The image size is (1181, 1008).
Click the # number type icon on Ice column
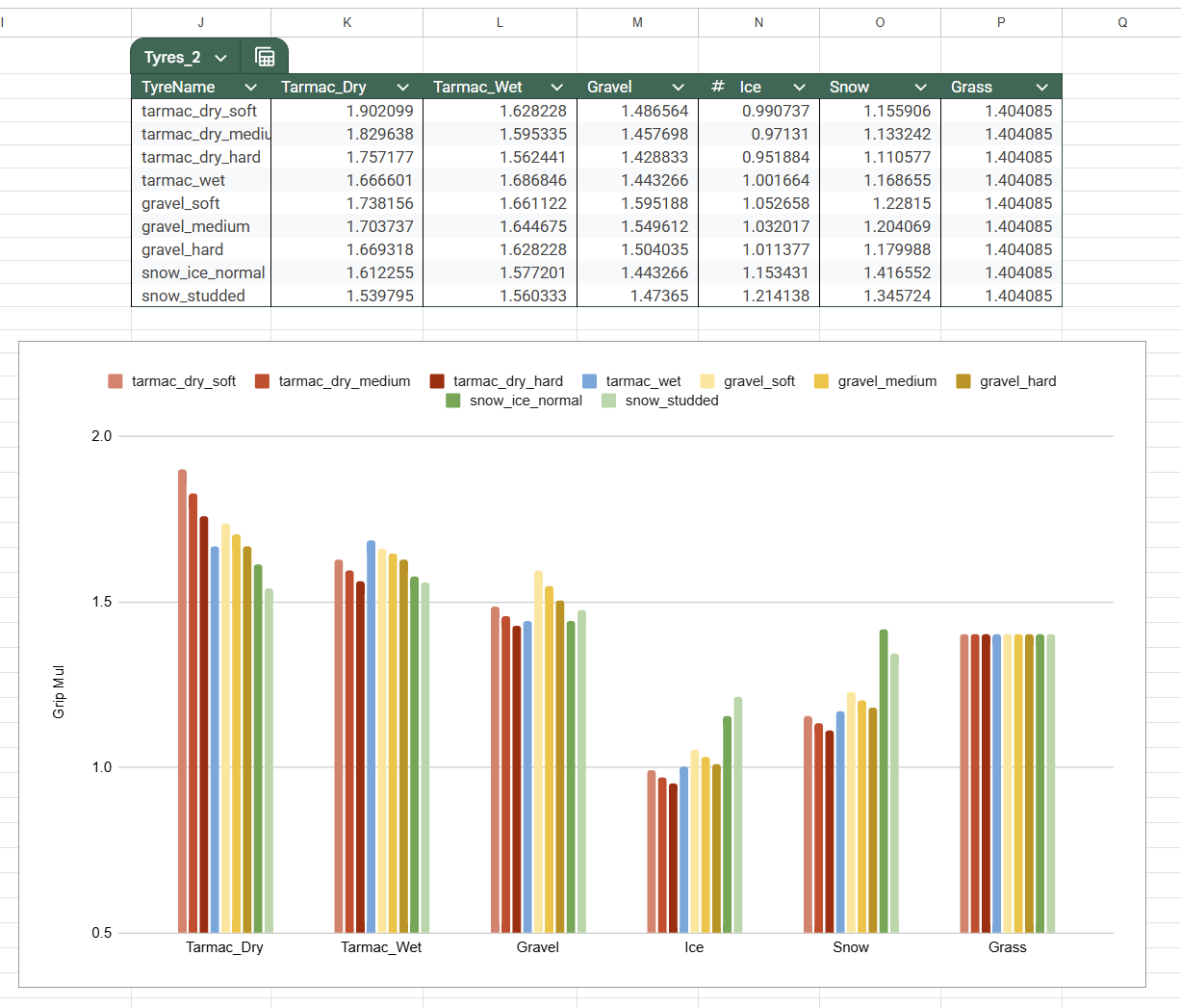[718, 87]
